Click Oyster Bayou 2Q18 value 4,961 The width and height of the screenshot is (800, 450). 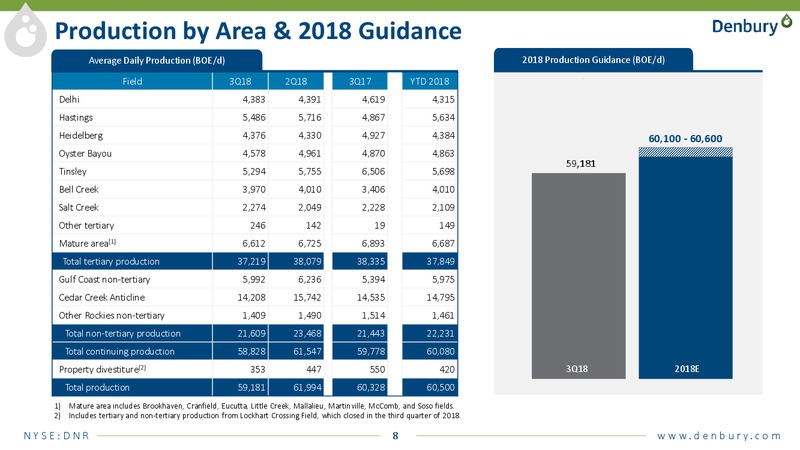click(310, 154)
